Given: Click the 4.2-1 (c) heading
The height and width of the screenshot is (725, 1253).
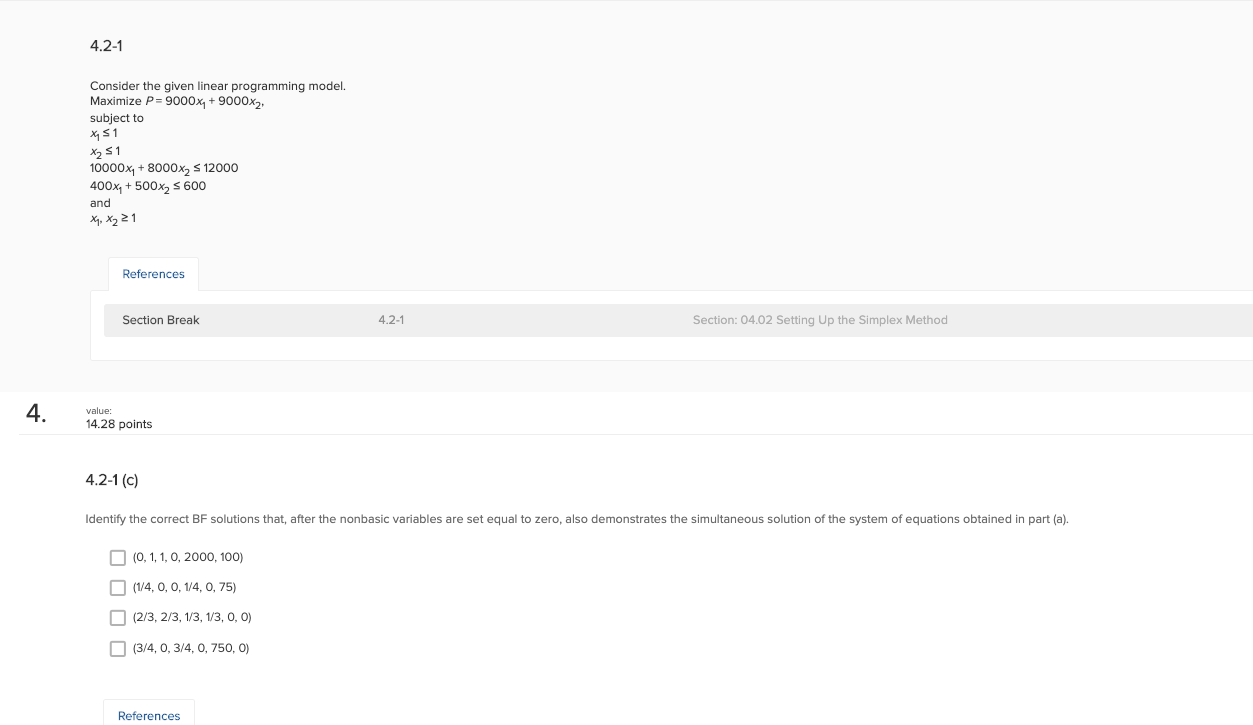Looking at the screenshot, I should click(112, 480).
